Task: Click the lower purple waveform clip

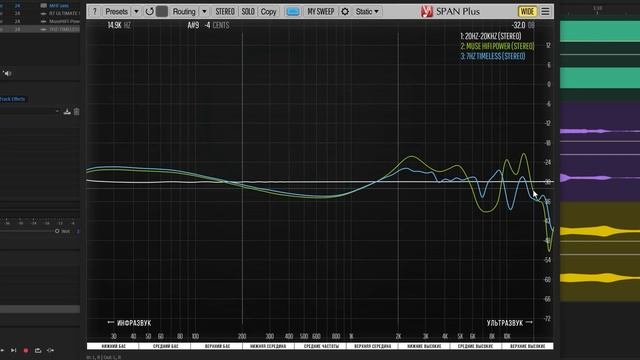Action: click(x=600, y=178)
